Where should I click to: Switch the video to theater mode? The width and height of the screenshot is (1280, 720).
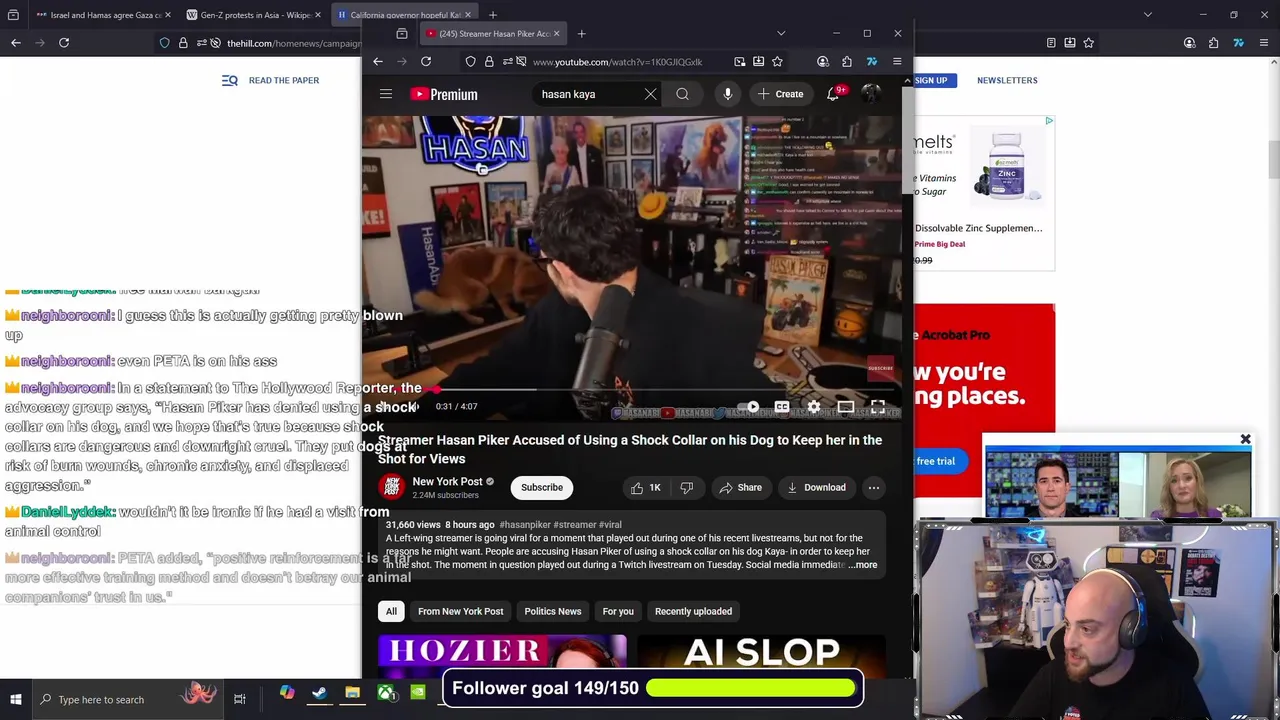click(846, 407)
